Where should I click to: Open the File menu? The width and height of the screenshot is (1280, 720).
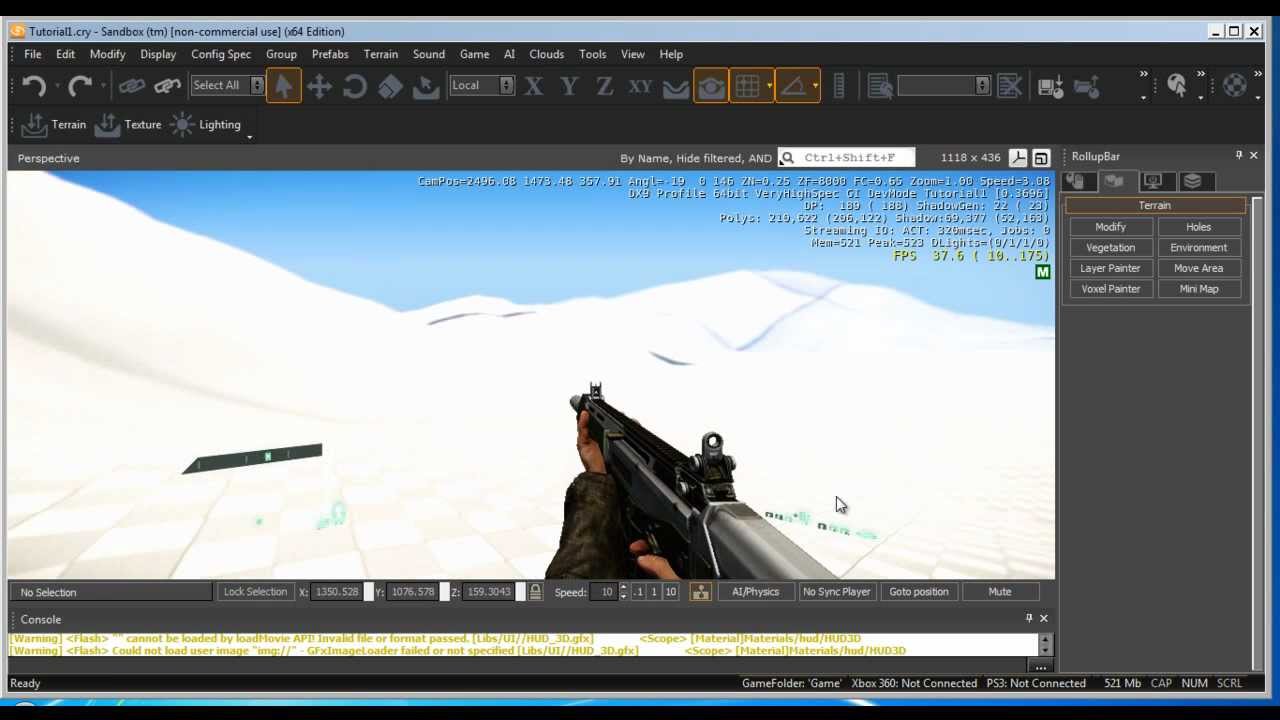click(33, 54)
